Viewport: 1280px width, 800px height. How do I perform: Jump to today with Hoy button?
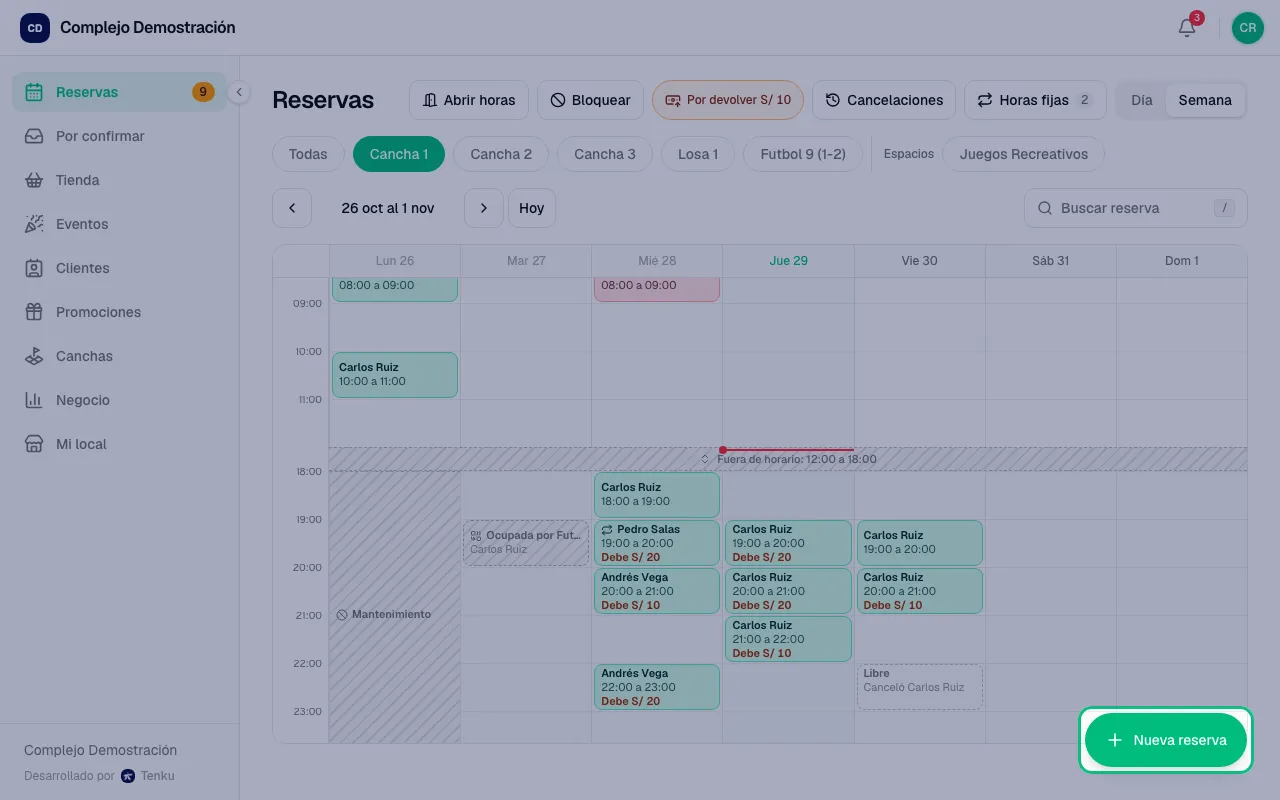[x=532, y=208]
